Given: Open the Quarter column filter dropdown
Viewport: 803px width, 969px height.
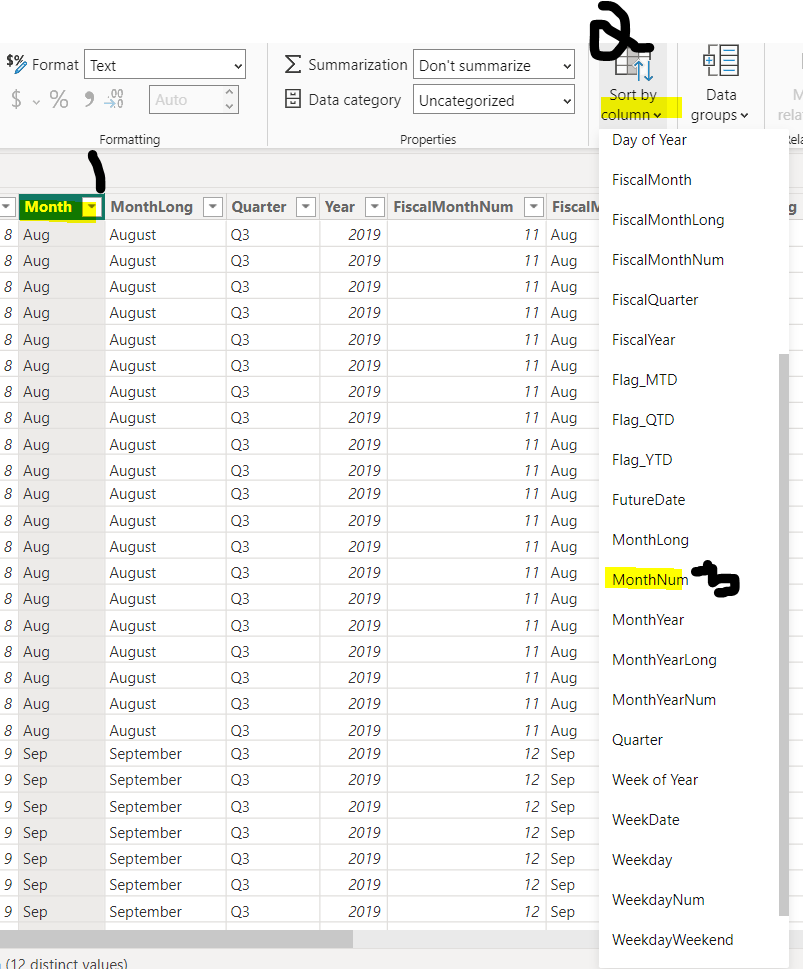Looking at the screenshot, I should (305, 207).
